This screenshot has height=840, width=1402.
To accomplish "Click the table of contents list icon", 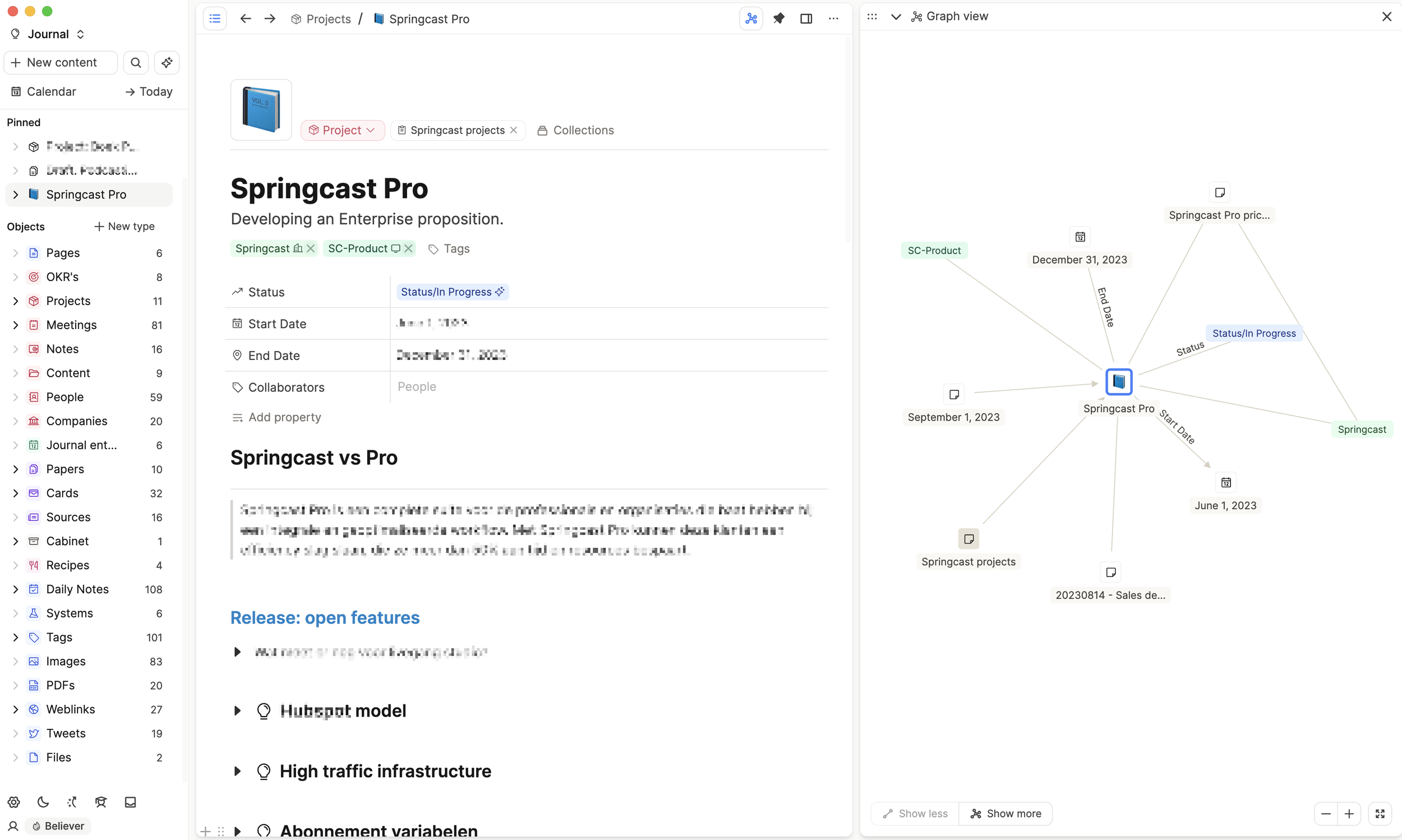I will [215, 19].
